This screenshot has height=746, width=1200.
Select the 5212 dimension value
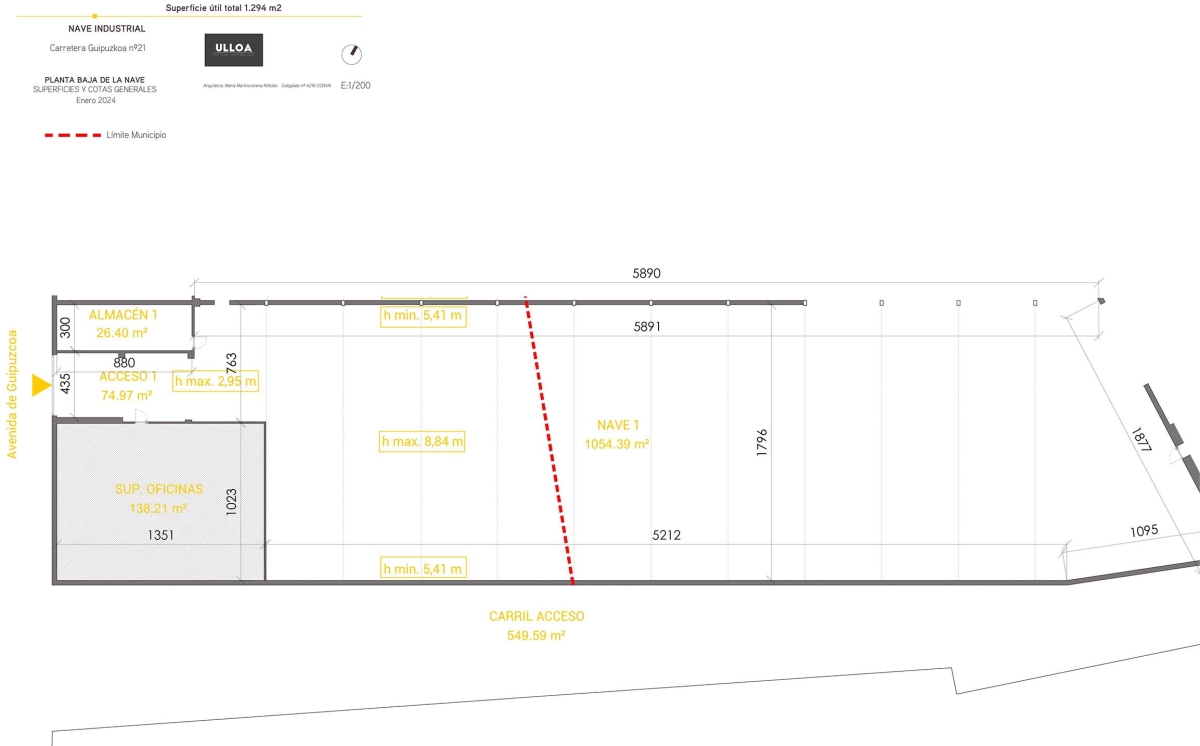(666, 536)
